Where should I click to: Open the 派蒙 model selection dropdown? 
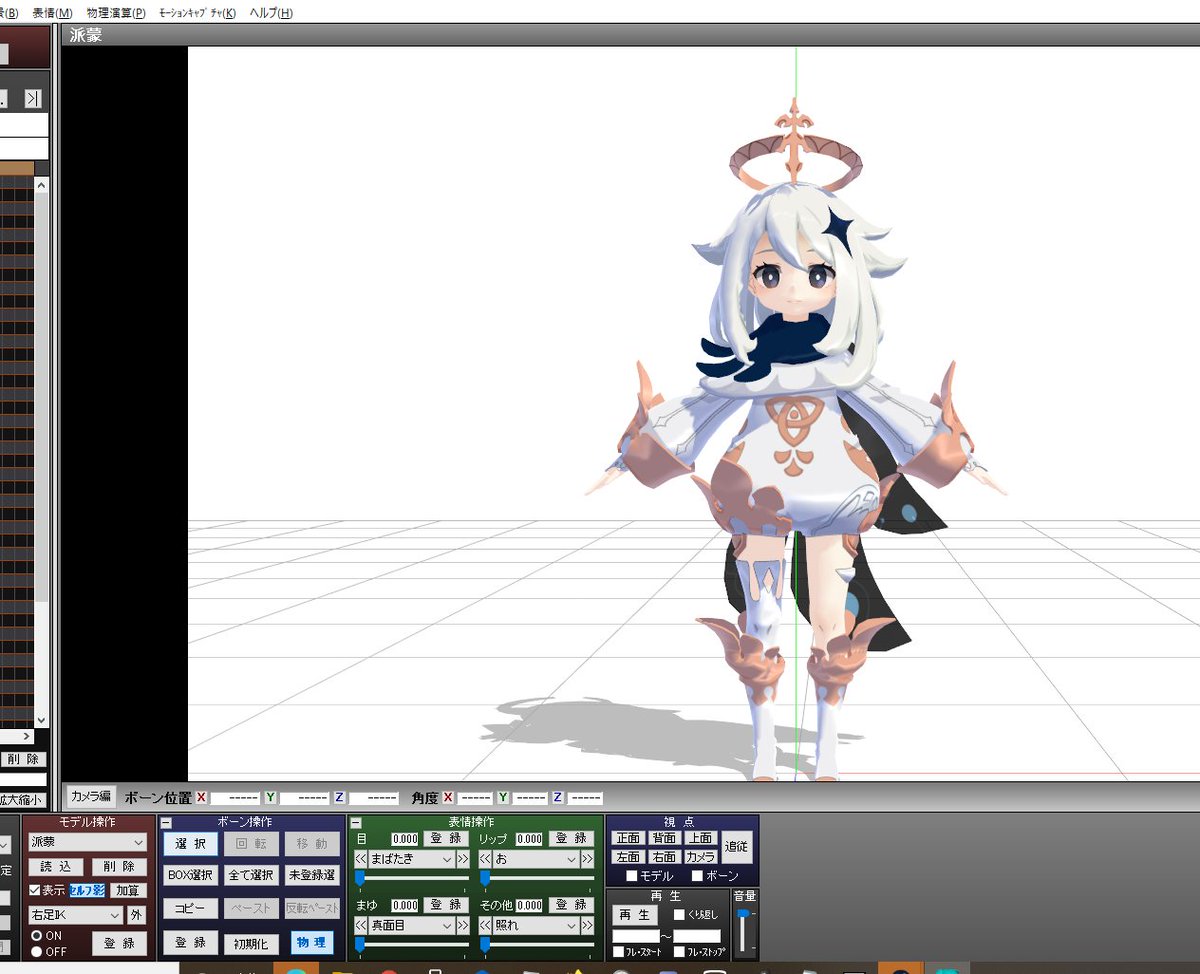(87, 843)
